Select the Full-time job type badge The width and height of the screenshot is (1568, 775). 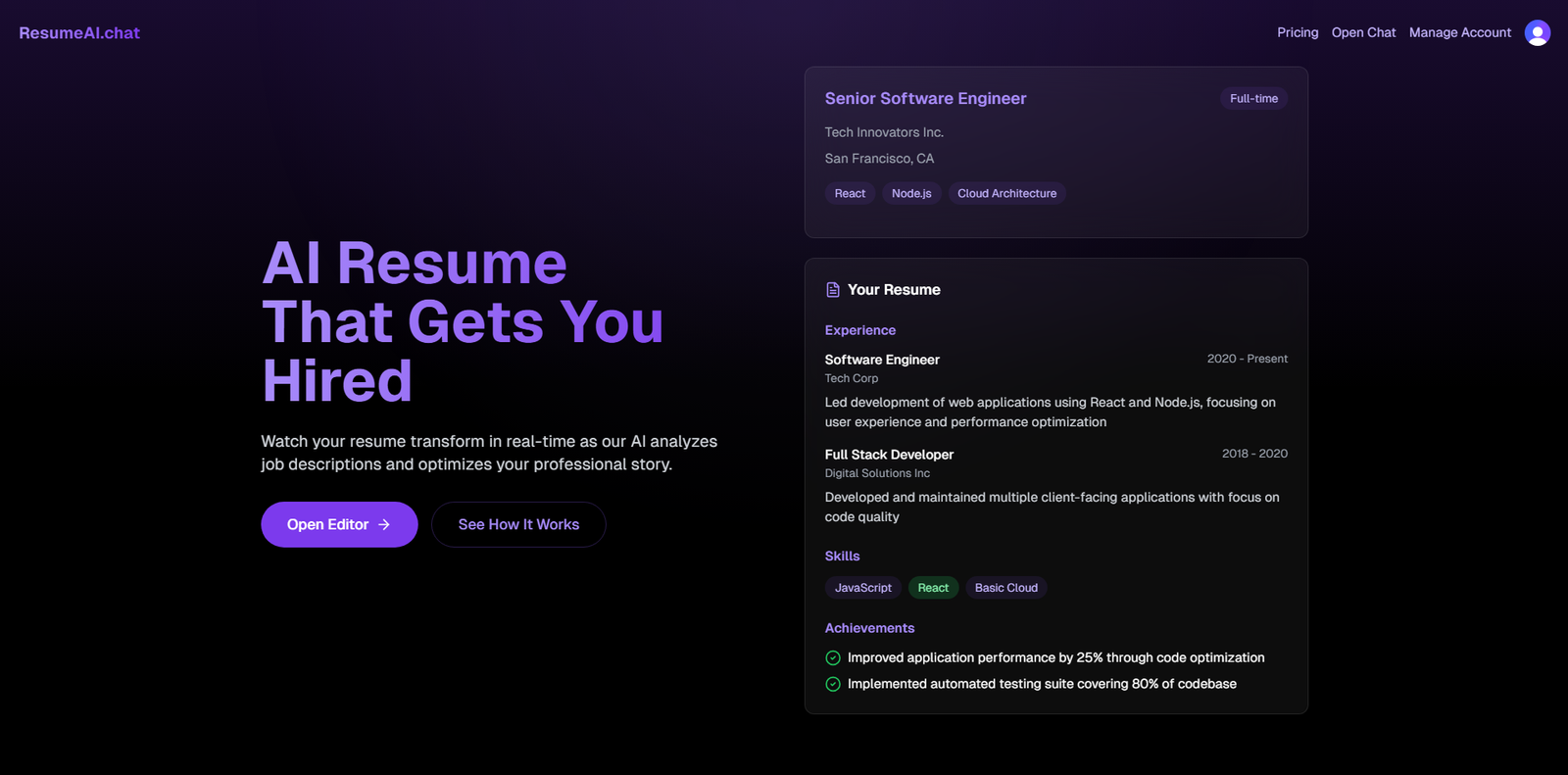1253,99
